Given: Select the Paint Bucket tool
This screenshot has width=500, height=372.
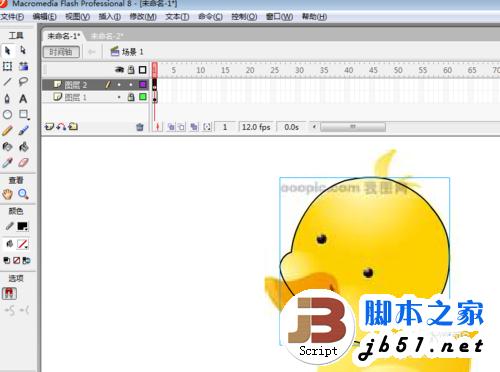Looking at the screenshot, I should 23,147.
